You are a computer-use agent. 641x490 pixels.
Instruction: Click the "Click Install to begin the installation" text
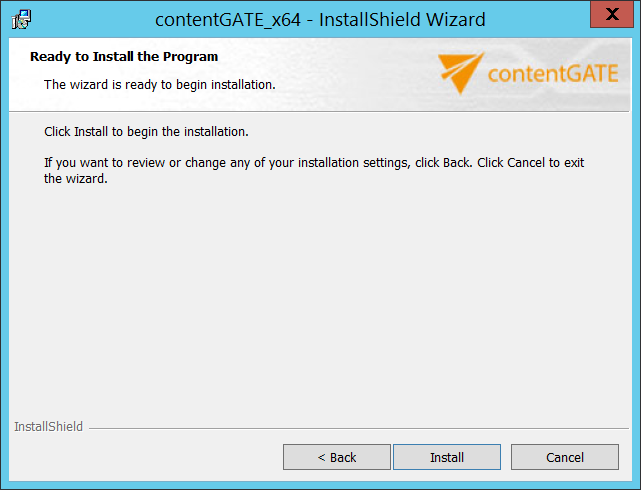146,131
